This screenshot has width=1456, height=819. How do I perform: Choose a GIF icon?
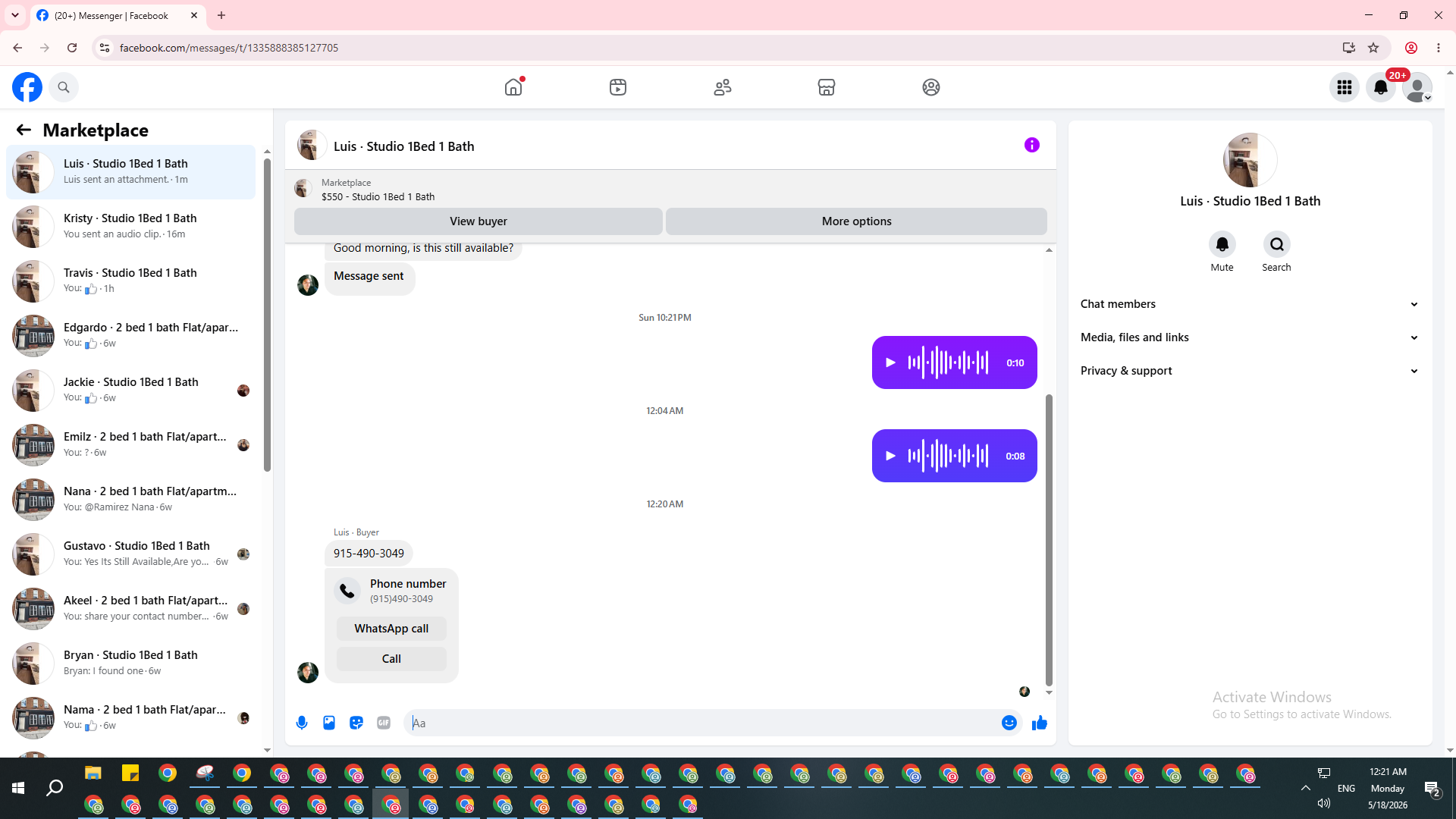(384, 723)
